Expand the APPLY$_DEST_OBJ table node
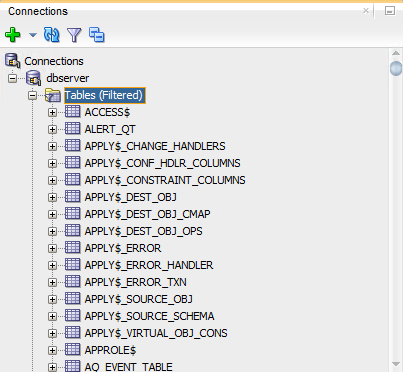403x372 pixels. [52, 197]
